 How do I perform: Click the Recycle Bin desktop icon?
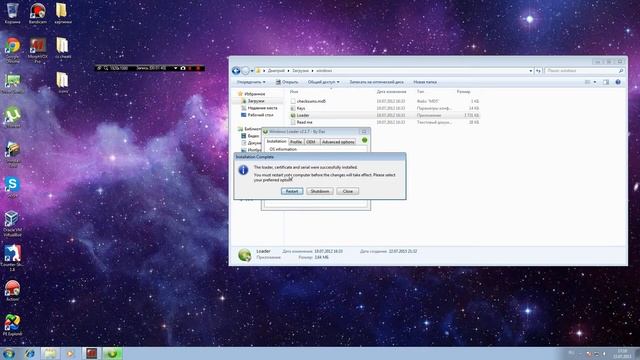pyautogui.click(x=12, y=13)
